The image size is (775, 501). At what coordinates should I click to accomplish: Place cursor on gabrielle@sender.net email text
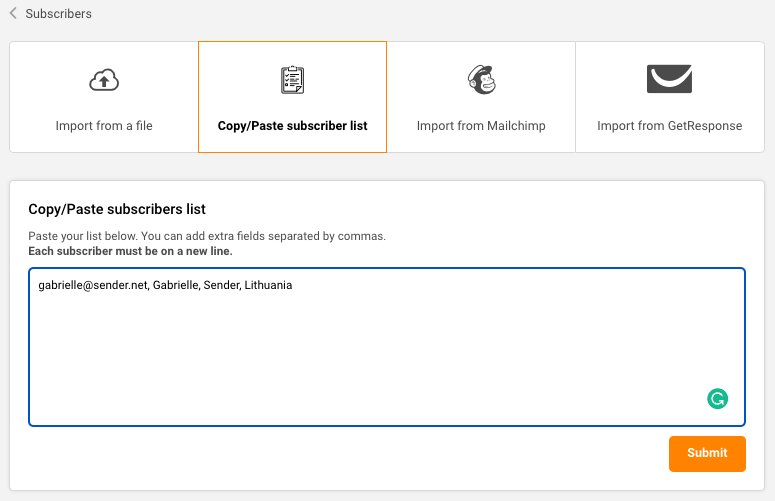click(x=92, y=286)
